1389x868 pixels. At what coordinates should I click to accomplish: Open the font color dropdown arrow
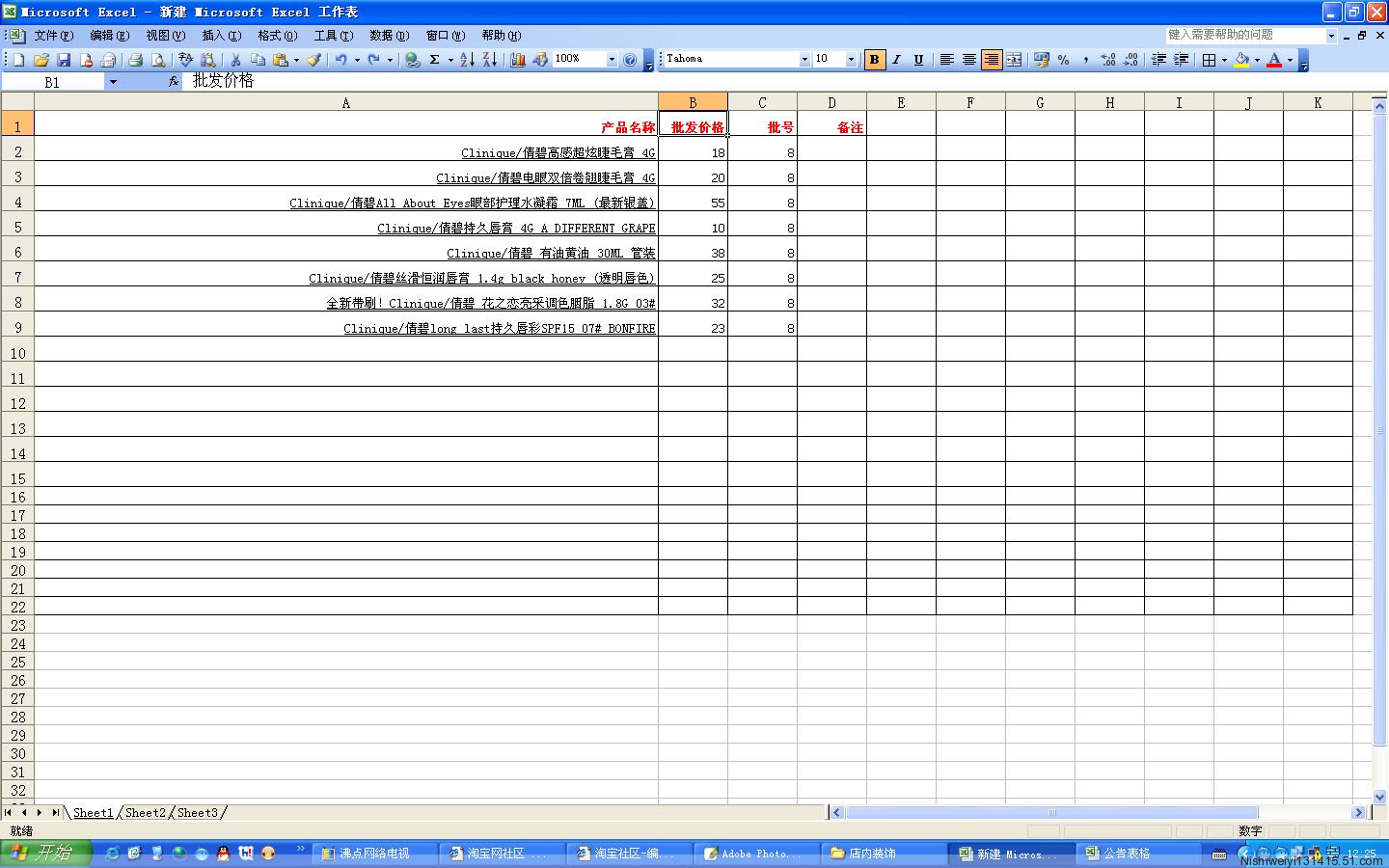tap(1290, 60)
